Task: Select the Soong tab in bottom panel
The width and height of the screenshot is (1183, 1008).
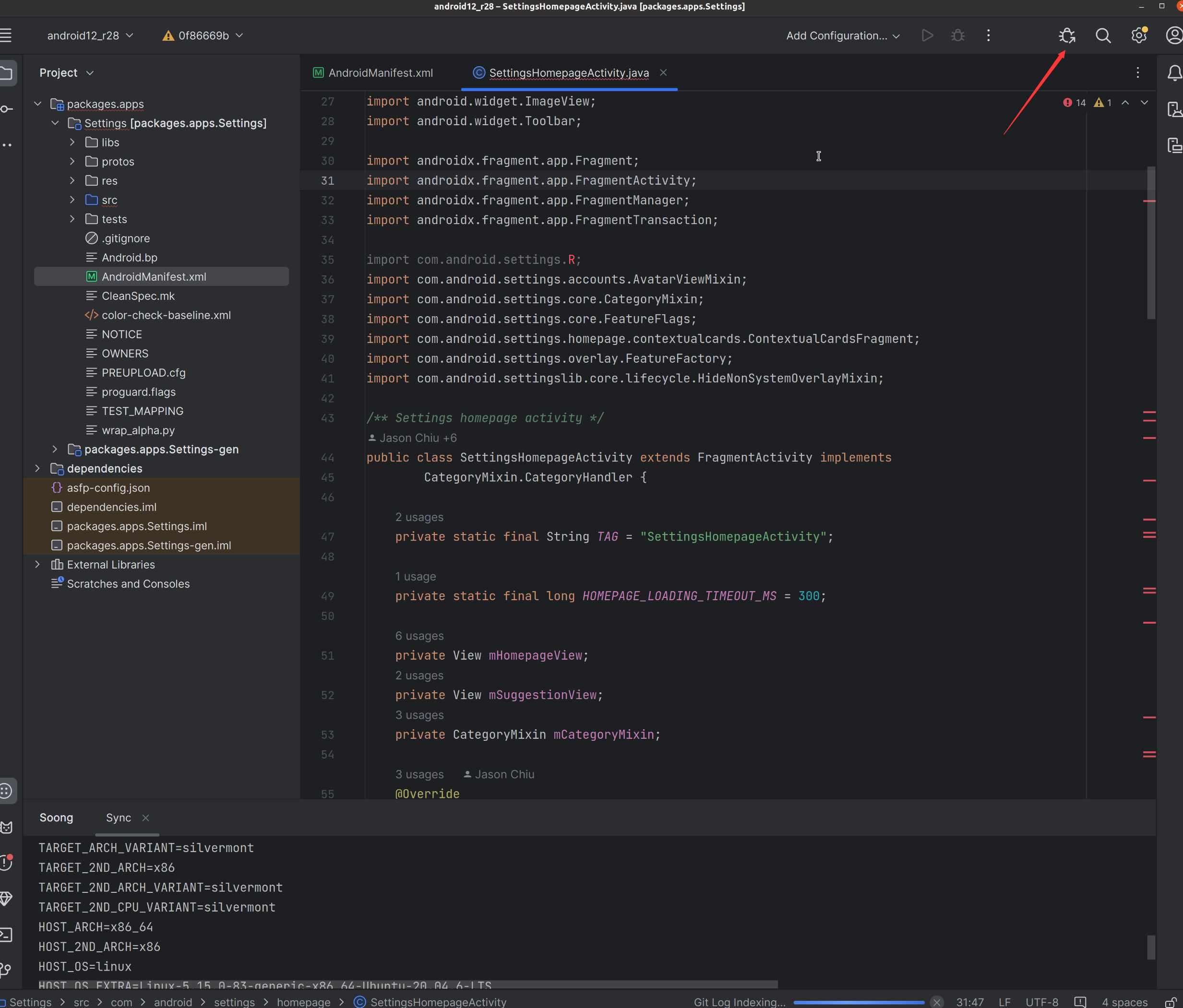Action: [x=56, y=818]
